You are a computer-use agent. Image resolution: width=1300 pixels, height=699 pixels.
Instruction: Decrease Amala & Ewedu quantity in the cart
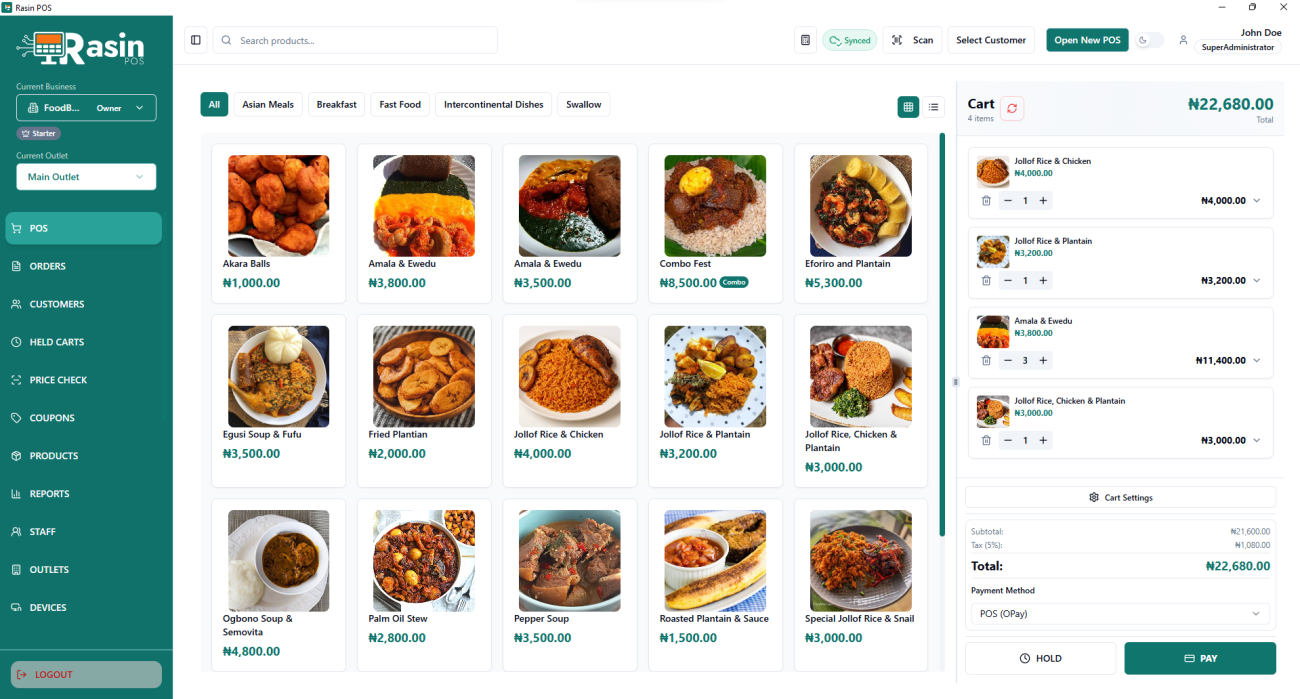1008,361
